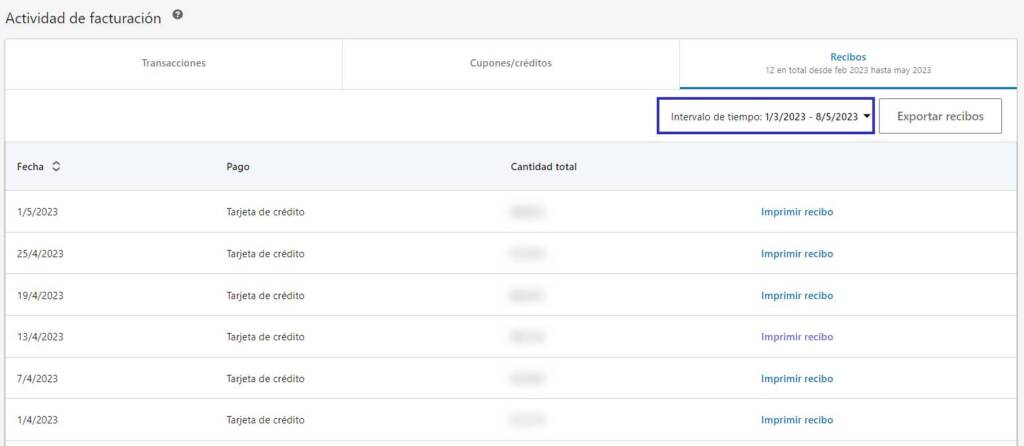
Task: Click the Cantidad total column header
Action: click(x=543, y=166)
